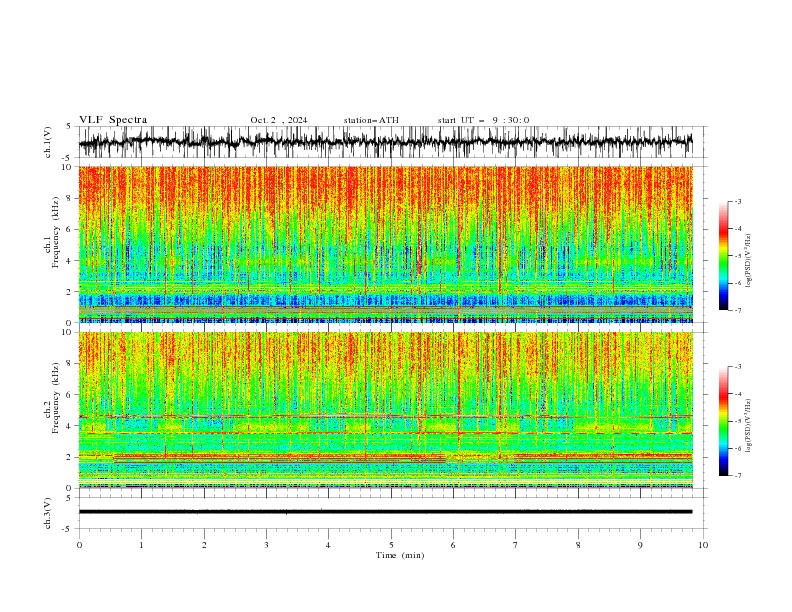
Task: Click the time axis end label "10"
Action: pyautogui.click(x=703, y=545)
